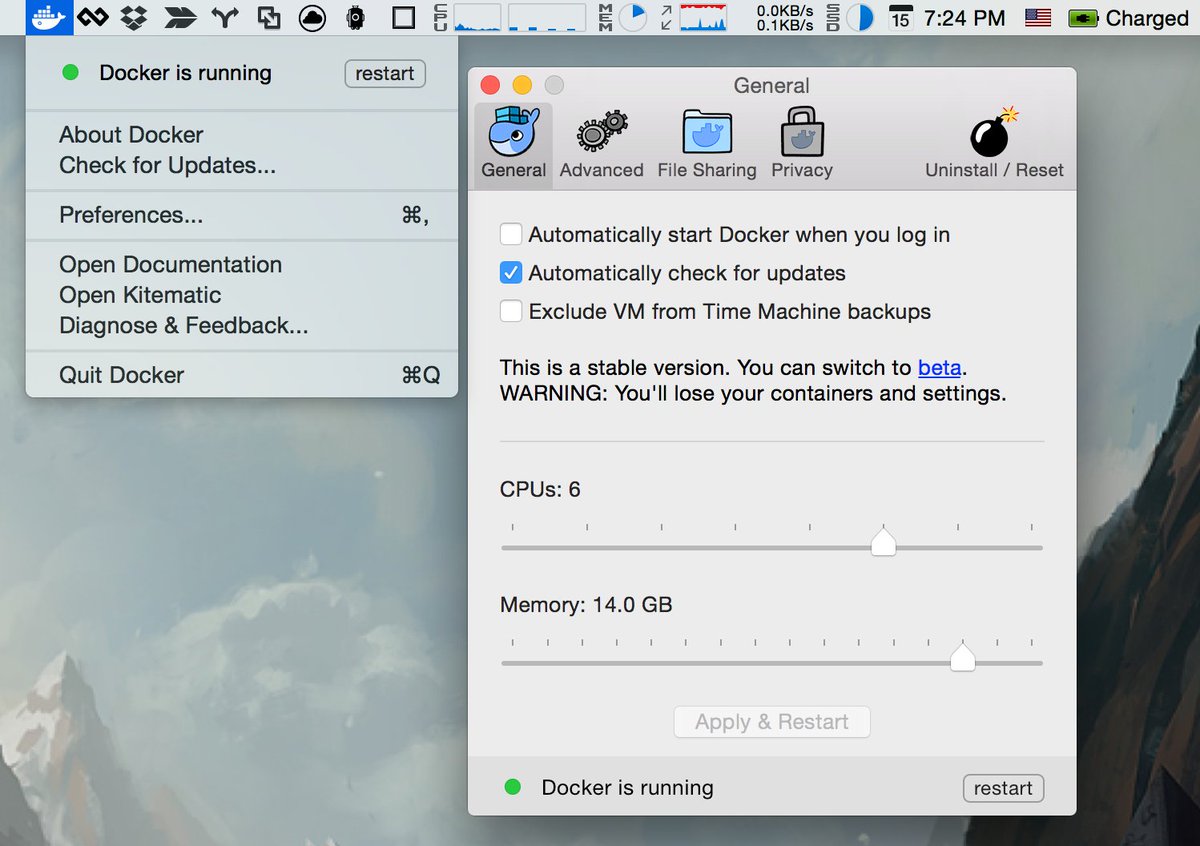
Task: Click the smartwatch menu bar icon
Action: point(355,17)
